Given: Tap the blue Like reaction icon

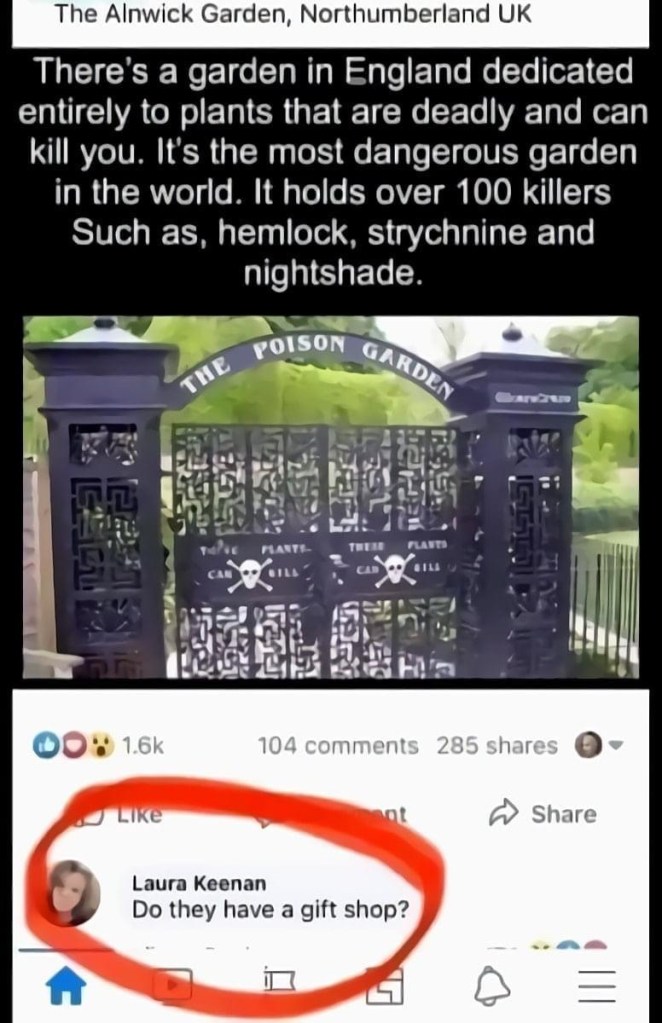Looking at the screenshot, I should [x=44, y=745].
